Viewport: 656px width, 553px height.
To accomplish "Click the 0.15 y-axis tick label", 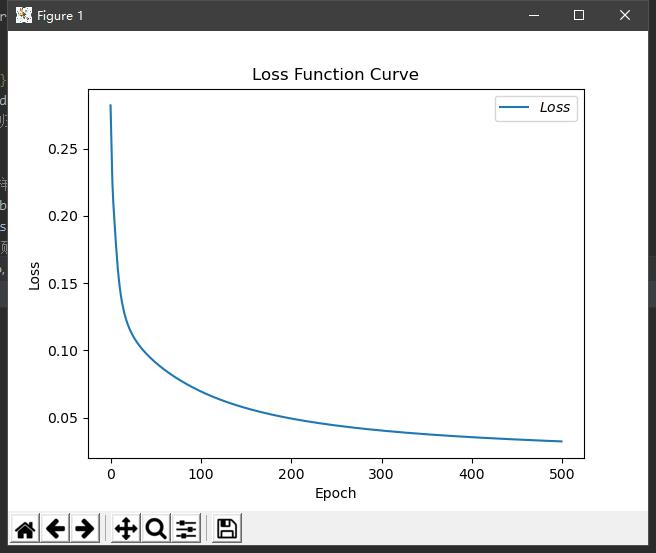I will click(63, 284).
